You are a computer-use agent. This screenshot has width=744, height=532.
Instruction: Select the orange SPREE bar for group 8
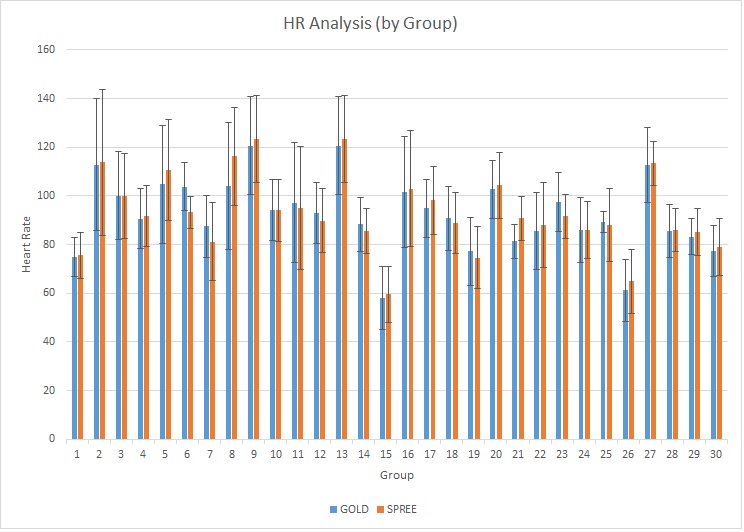click(235, 300)
